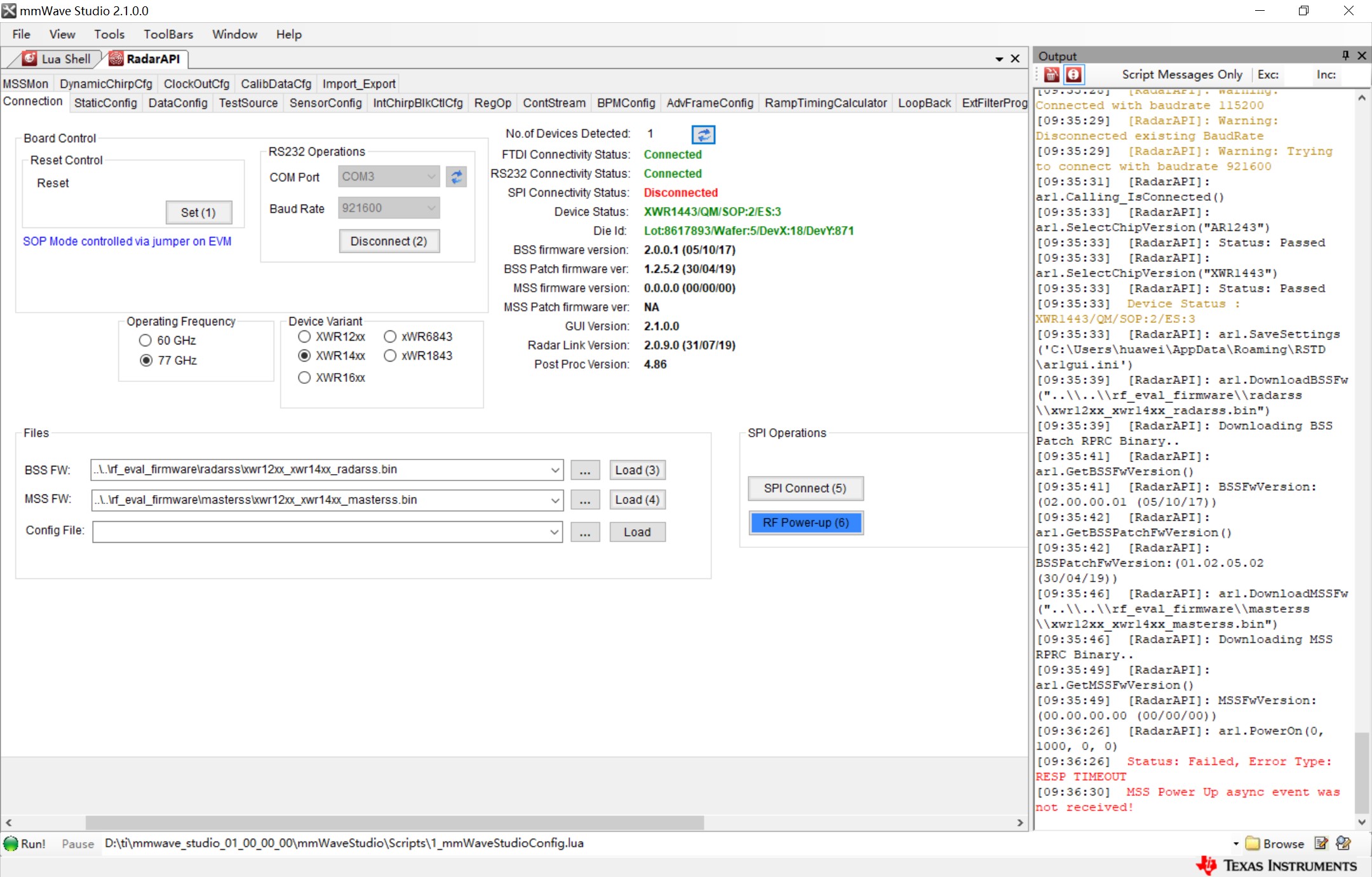Click the script search-edit icon at far right
This screenshot has height=877, width=1372.
pos(1343,843)
